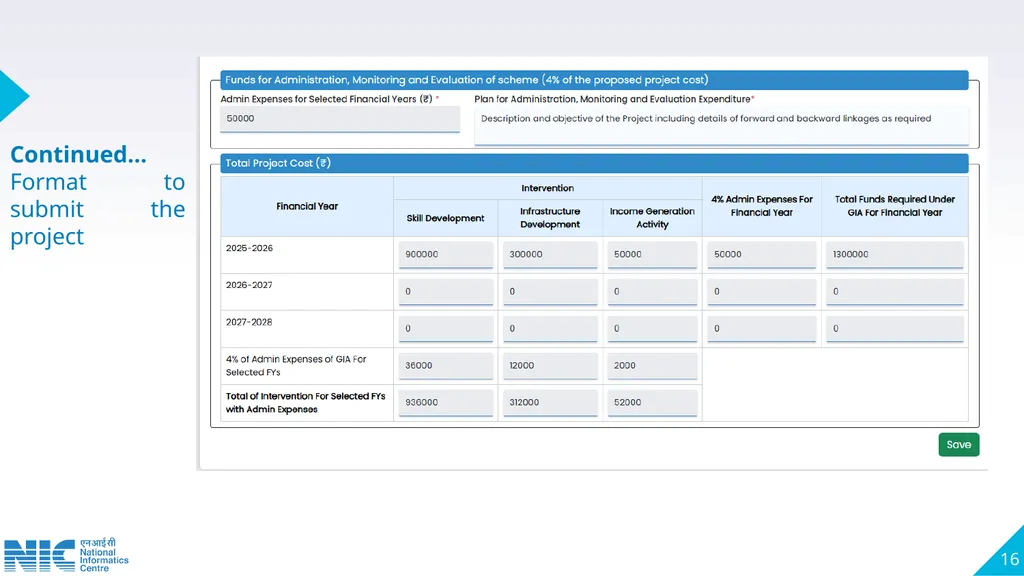Select 2026-2027 Skill Development field
This screenshot has width=1024, height=576.
(445, 292)
